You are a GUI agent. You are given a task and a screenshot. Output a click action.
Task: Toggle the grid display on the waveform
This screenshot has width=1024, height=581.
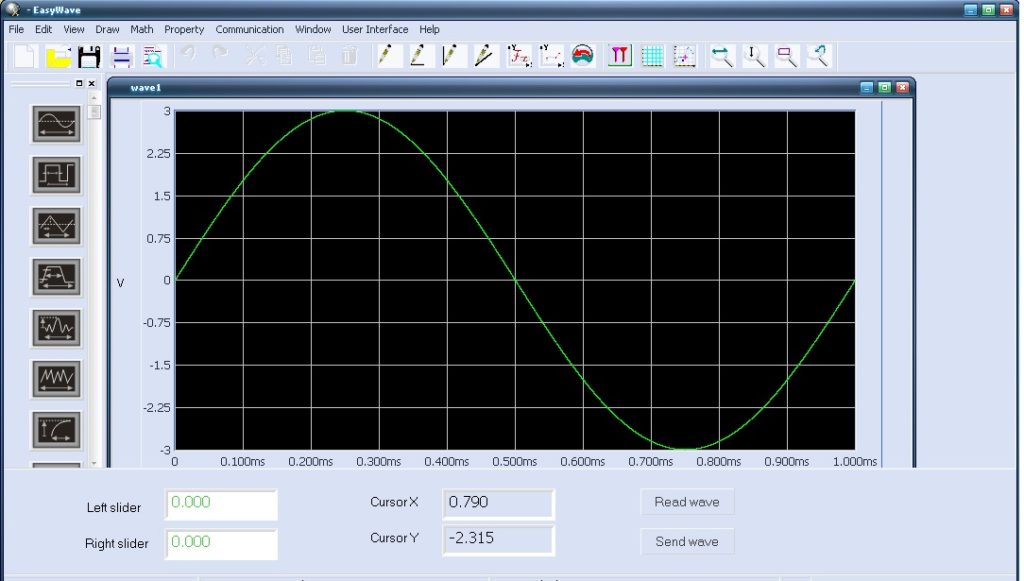(x=651, y=56)
